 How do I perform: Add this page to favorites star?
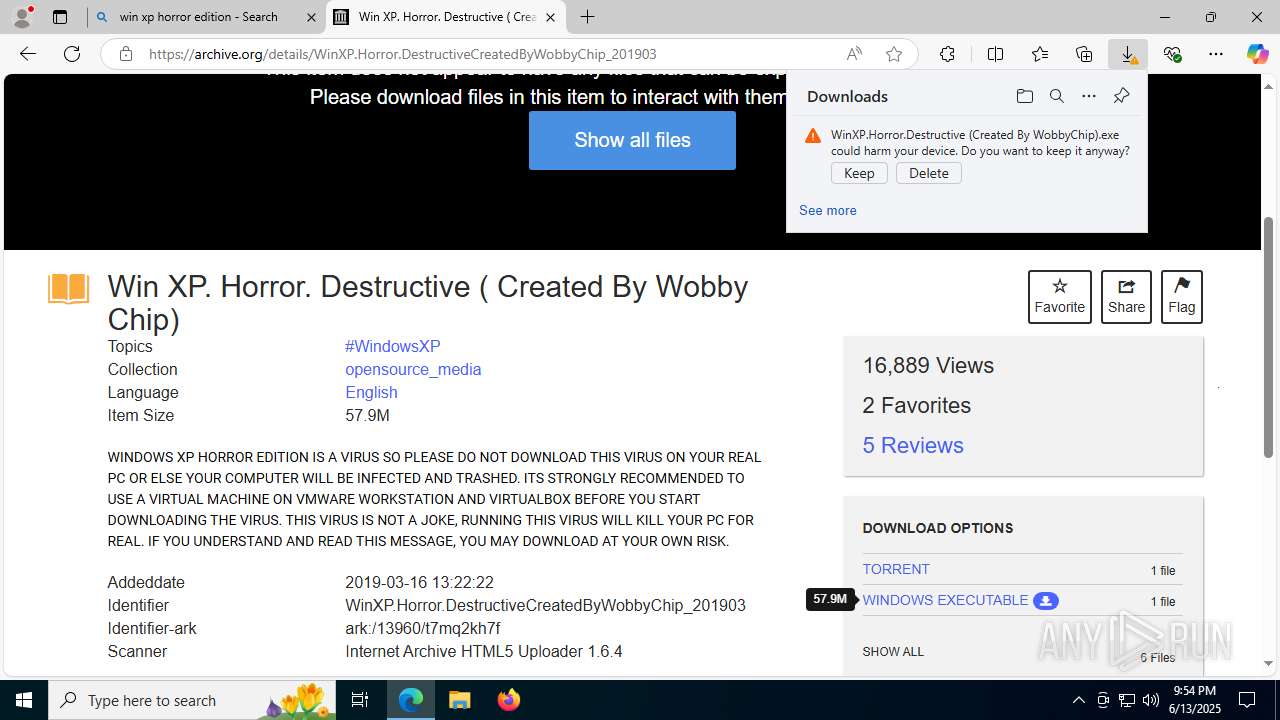[x=894, y=54]
